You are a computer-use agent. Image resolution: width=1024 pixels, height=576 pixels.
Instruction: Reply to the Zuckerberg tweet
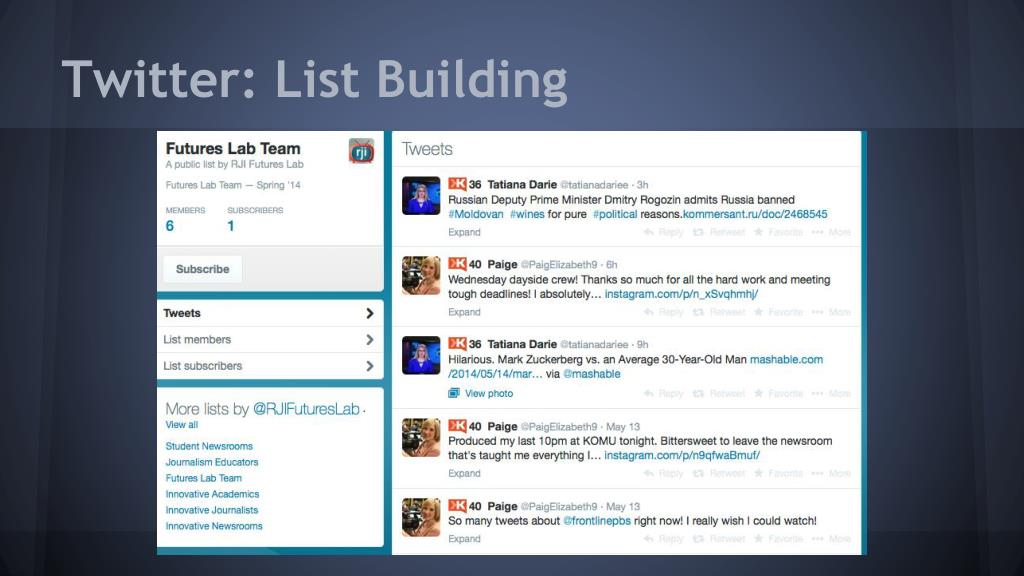[x=664, y=393]
